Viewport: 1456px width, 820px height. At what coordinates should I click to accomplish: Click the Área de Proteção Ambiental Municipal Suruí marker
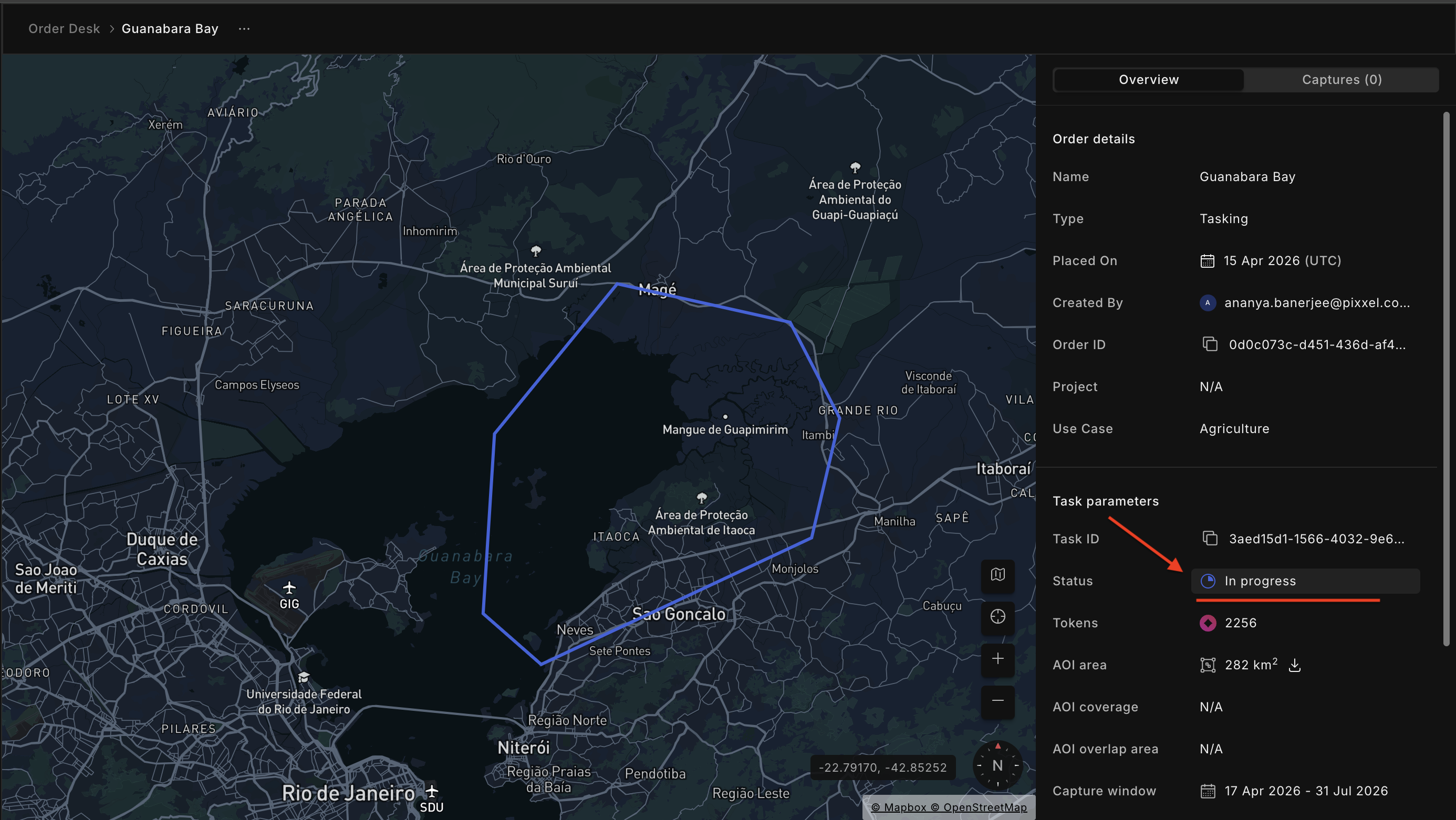pyautogui.click(x=536, y=250)
